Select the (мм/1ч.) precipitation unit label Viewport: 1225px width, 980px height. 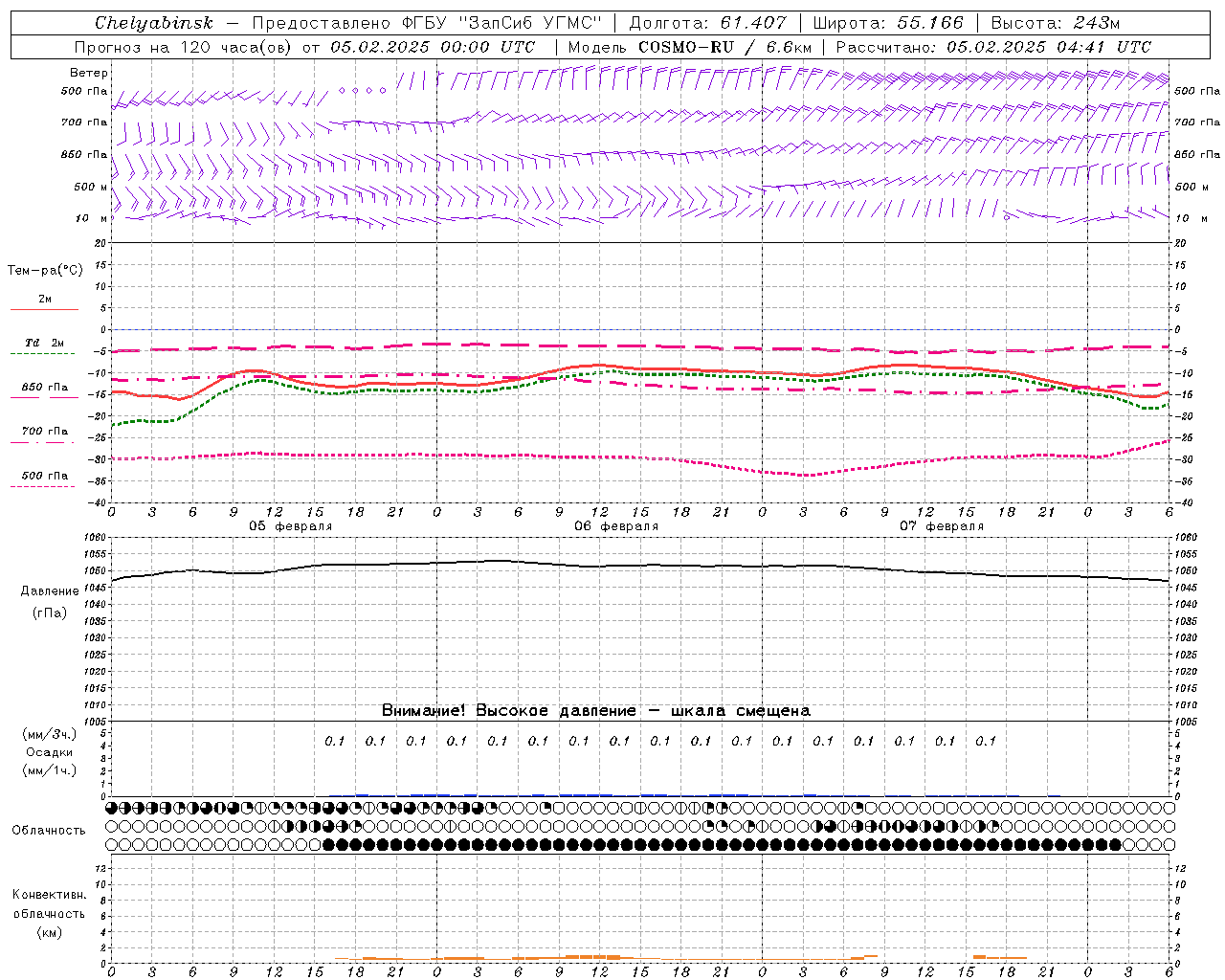click(50, 770)
